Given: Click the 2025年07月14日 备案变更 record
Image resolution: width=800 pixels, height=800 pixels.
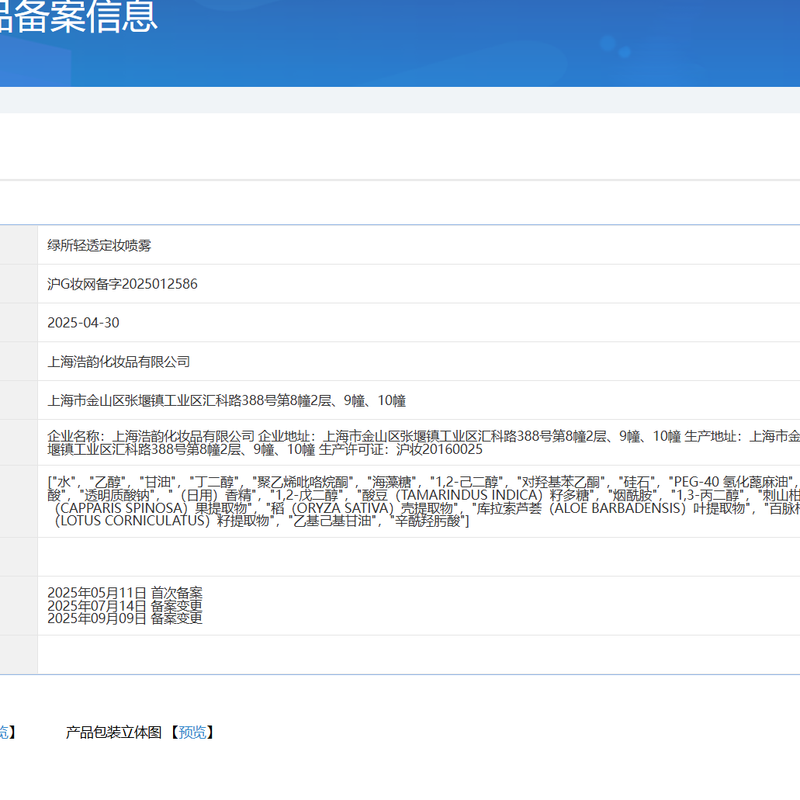Looking at the screenshot, I should coord(124,606).
